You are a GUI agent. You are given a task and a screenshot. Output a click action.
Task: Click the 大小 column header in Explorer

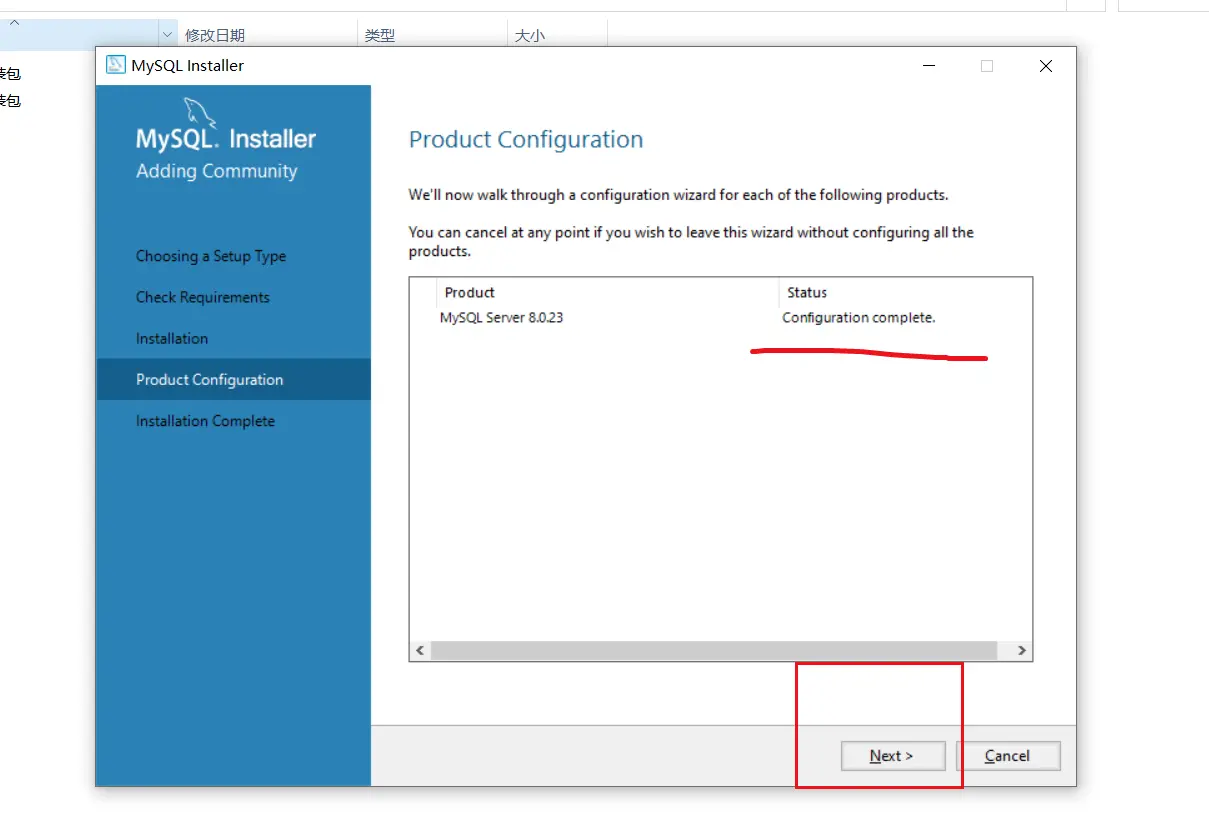pos(529,35)
